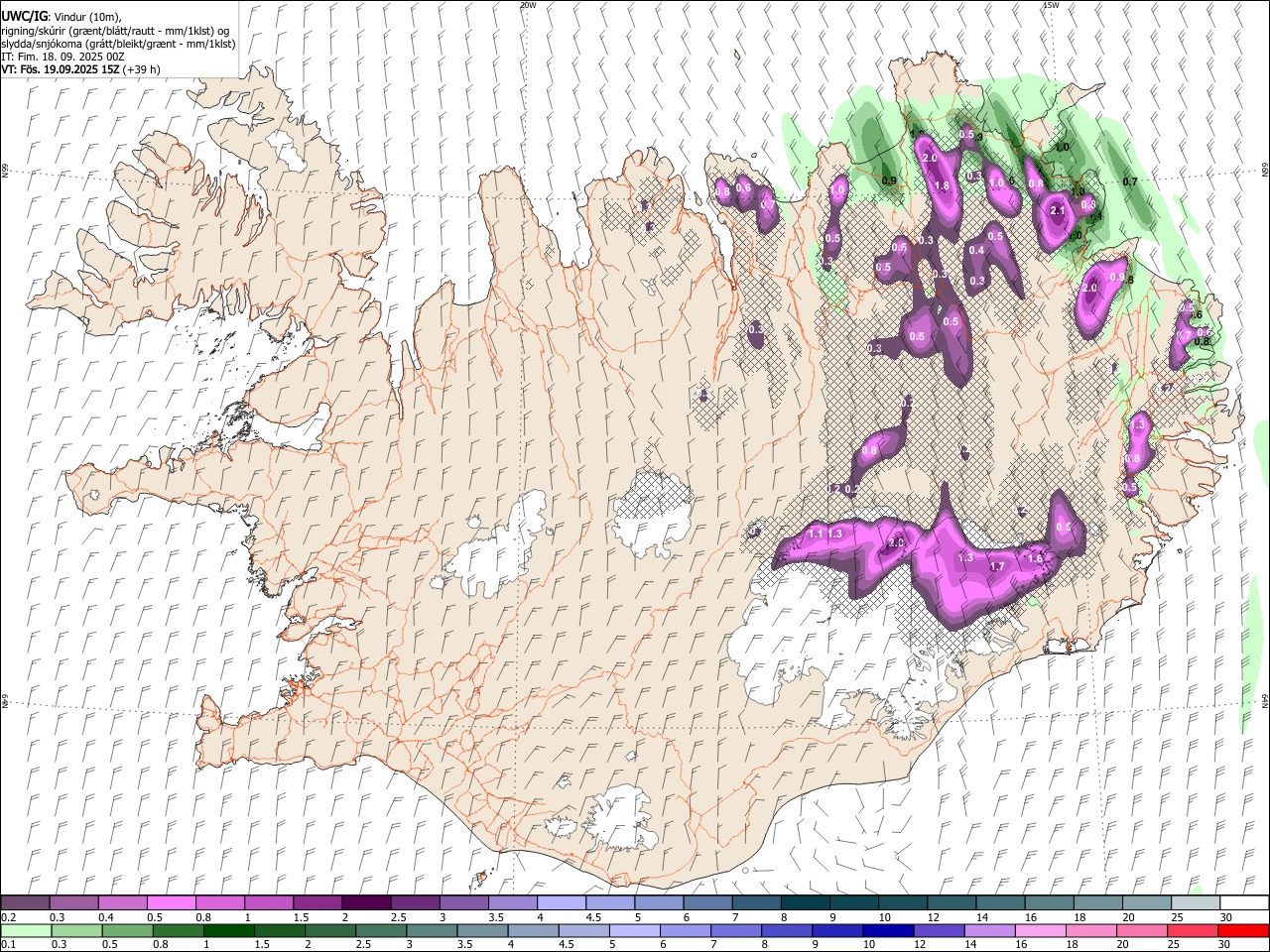Click the white swatch labeled 30 in the upper row

point(1244,903)
